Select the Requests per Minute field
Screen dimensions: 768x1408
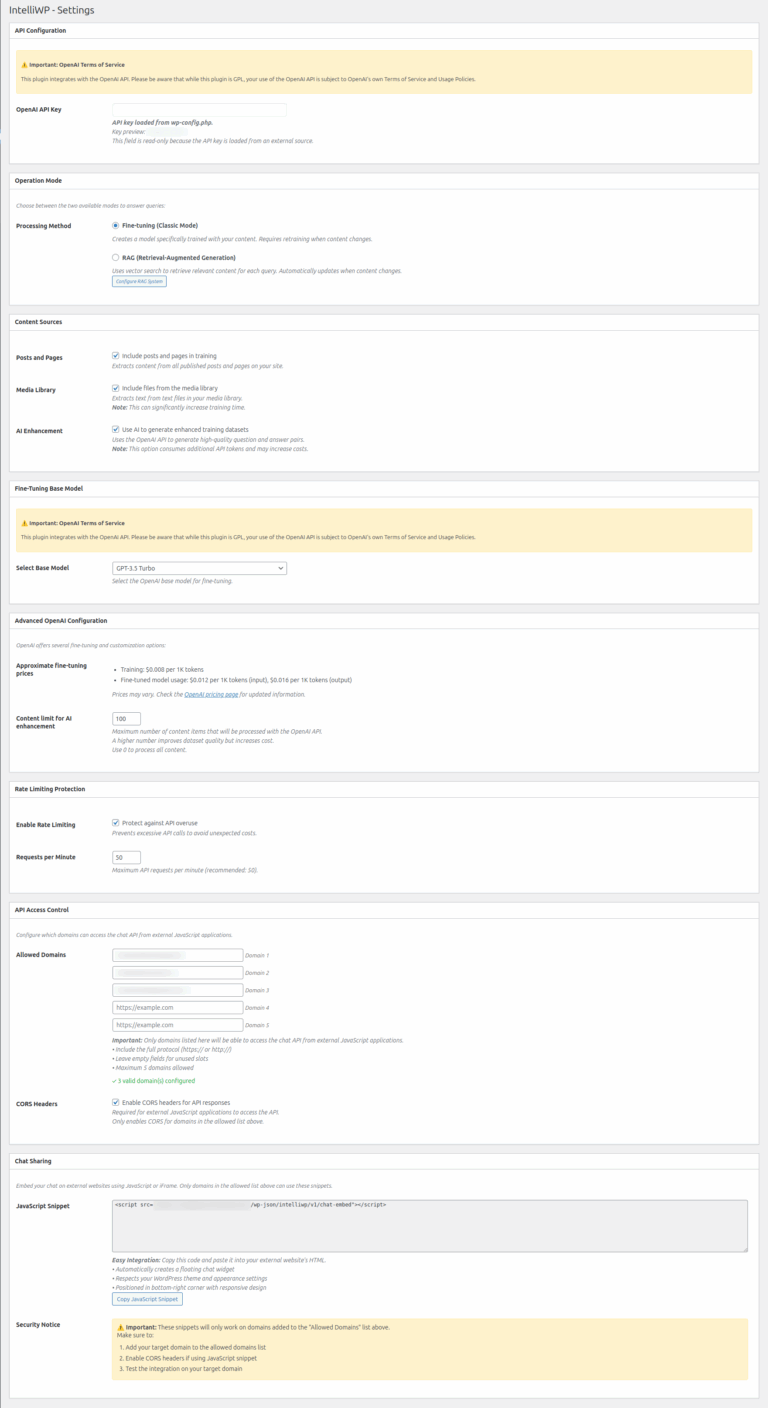126,857
